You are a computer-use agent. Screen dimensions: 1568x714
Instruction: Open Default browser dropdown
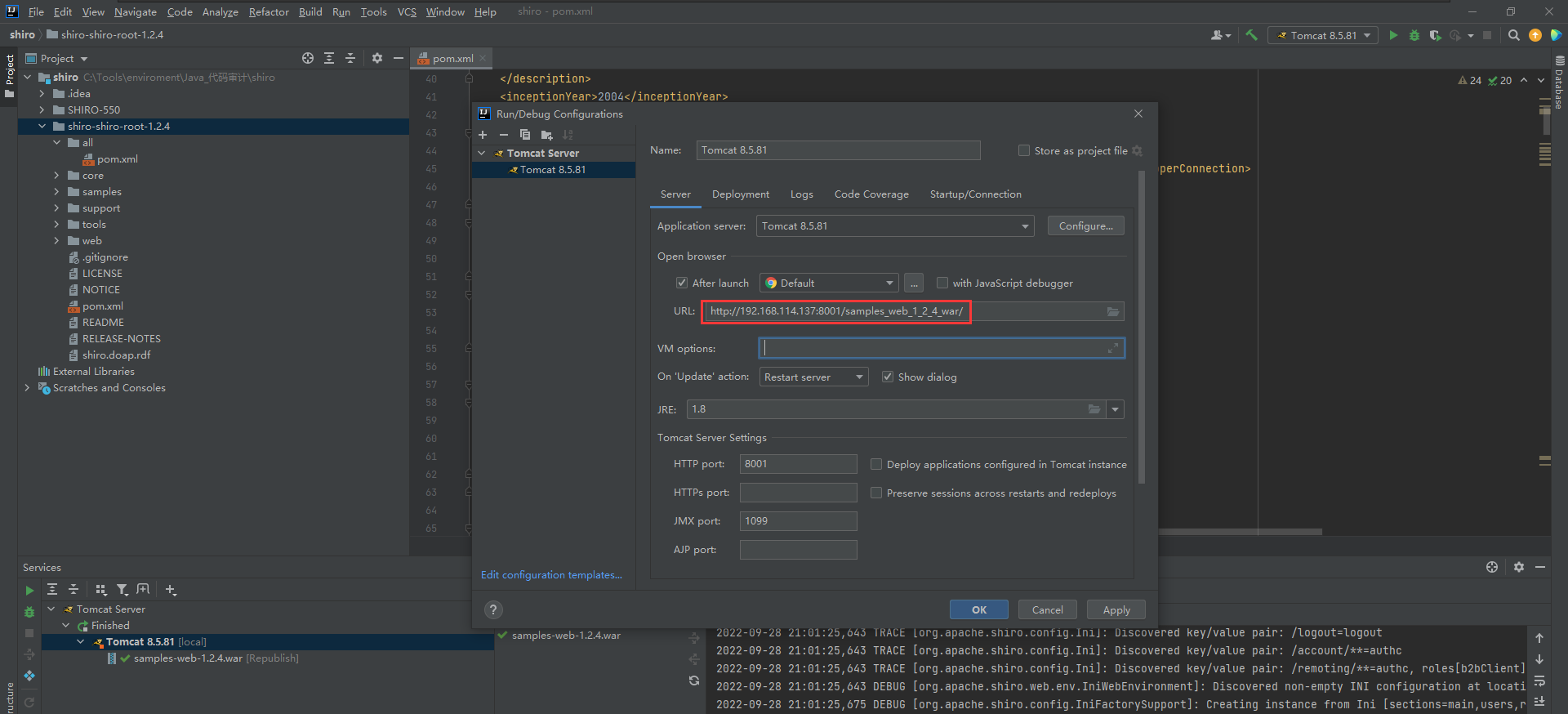coord(829,283)
